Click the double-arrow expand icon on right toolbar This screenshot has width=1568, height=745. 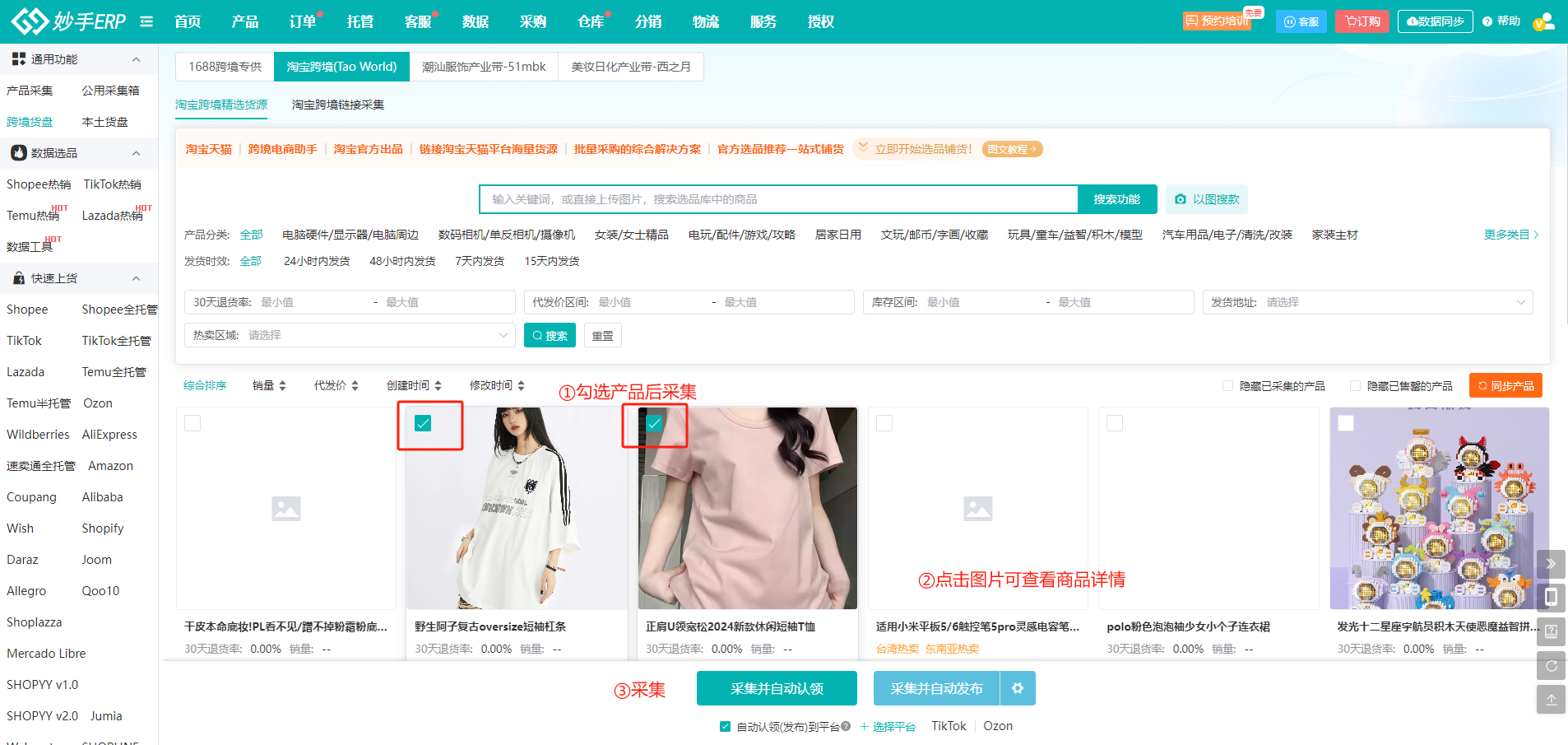(1551, 564)
